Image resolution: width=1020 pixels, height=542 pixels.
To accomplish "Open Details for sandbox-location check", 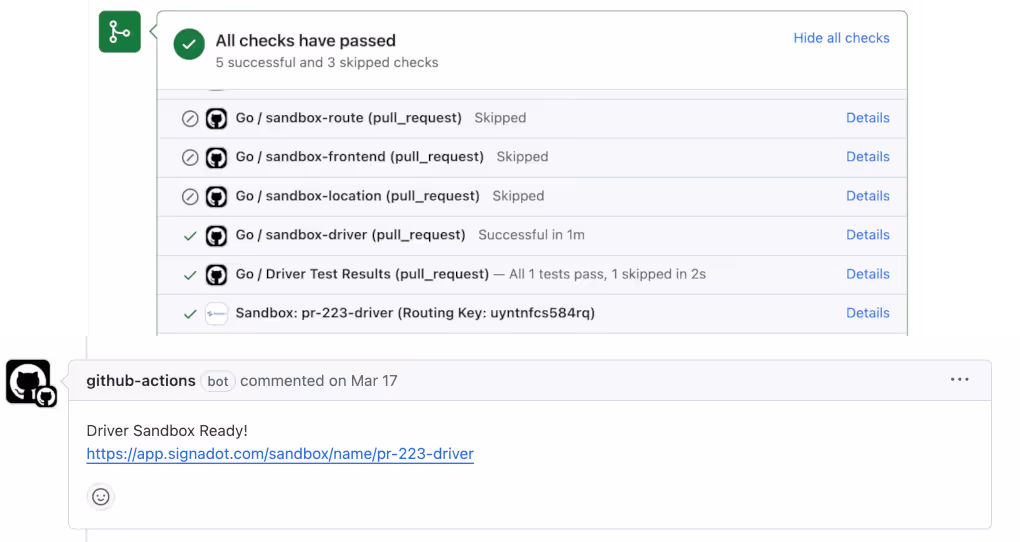I will tap(868, 196).
